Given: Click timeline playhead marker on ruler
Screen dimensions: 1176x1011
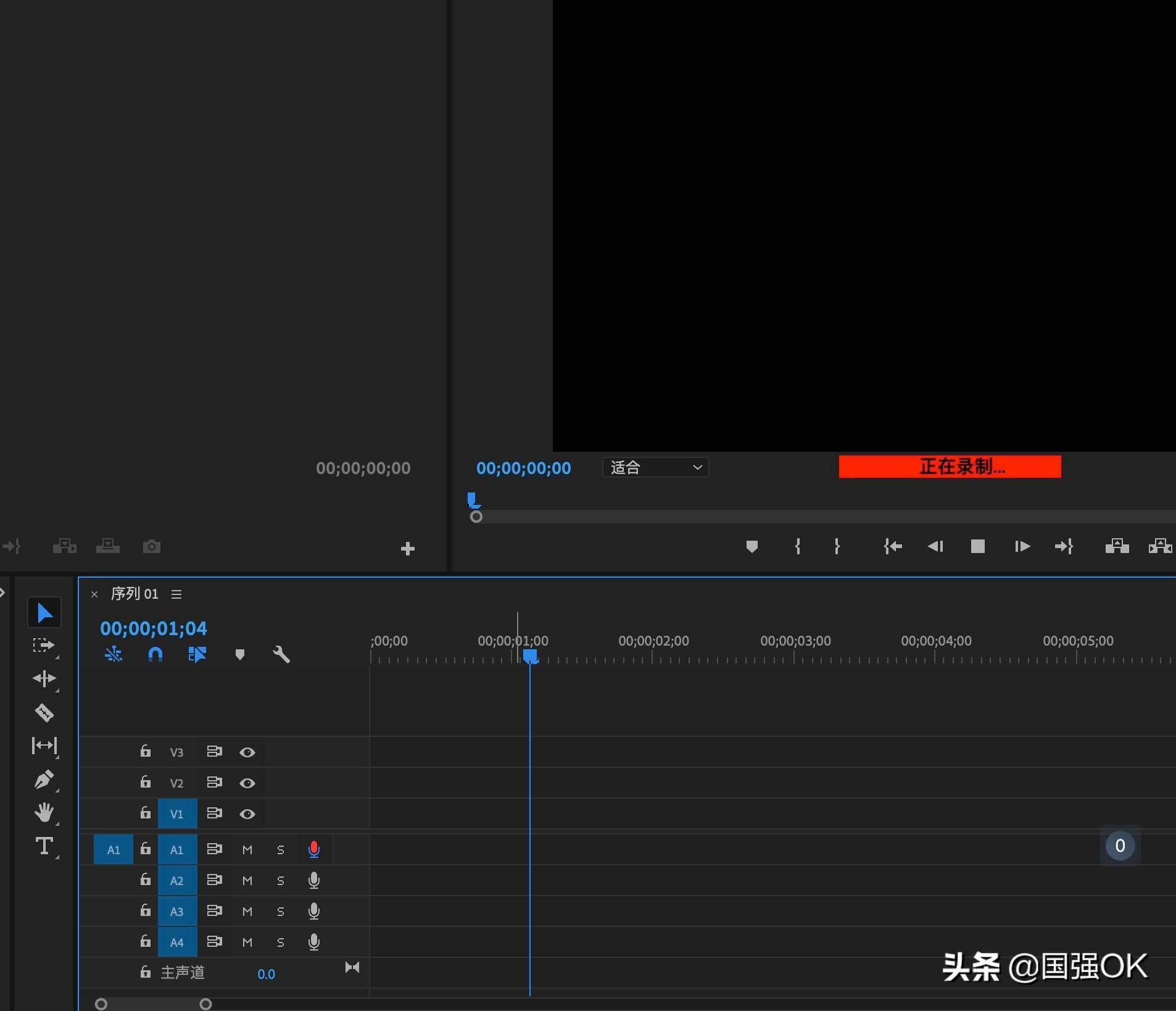Looking at the screenshot, I should tap(530, 655).
